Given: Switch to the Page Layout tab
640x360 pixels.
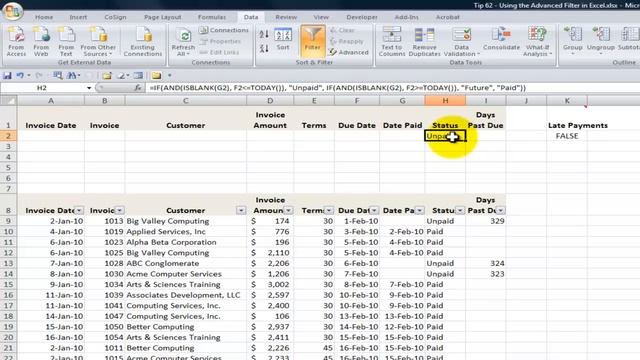Looking at the screenshot, I should [x=162, y=17].
